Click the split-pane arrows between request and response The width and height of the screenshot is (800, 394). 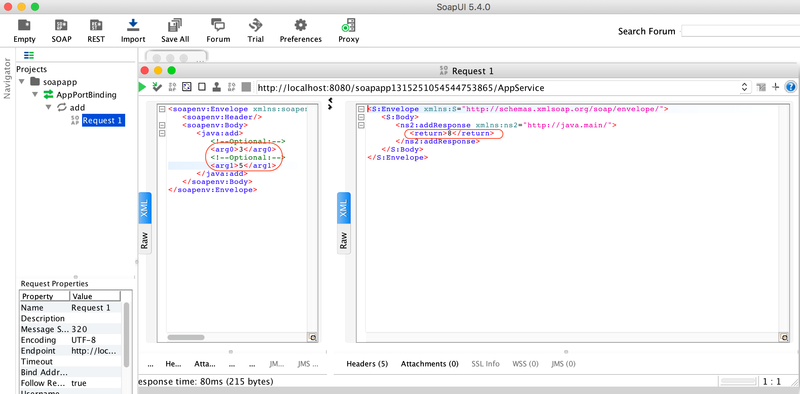click(x=331, y=104)
